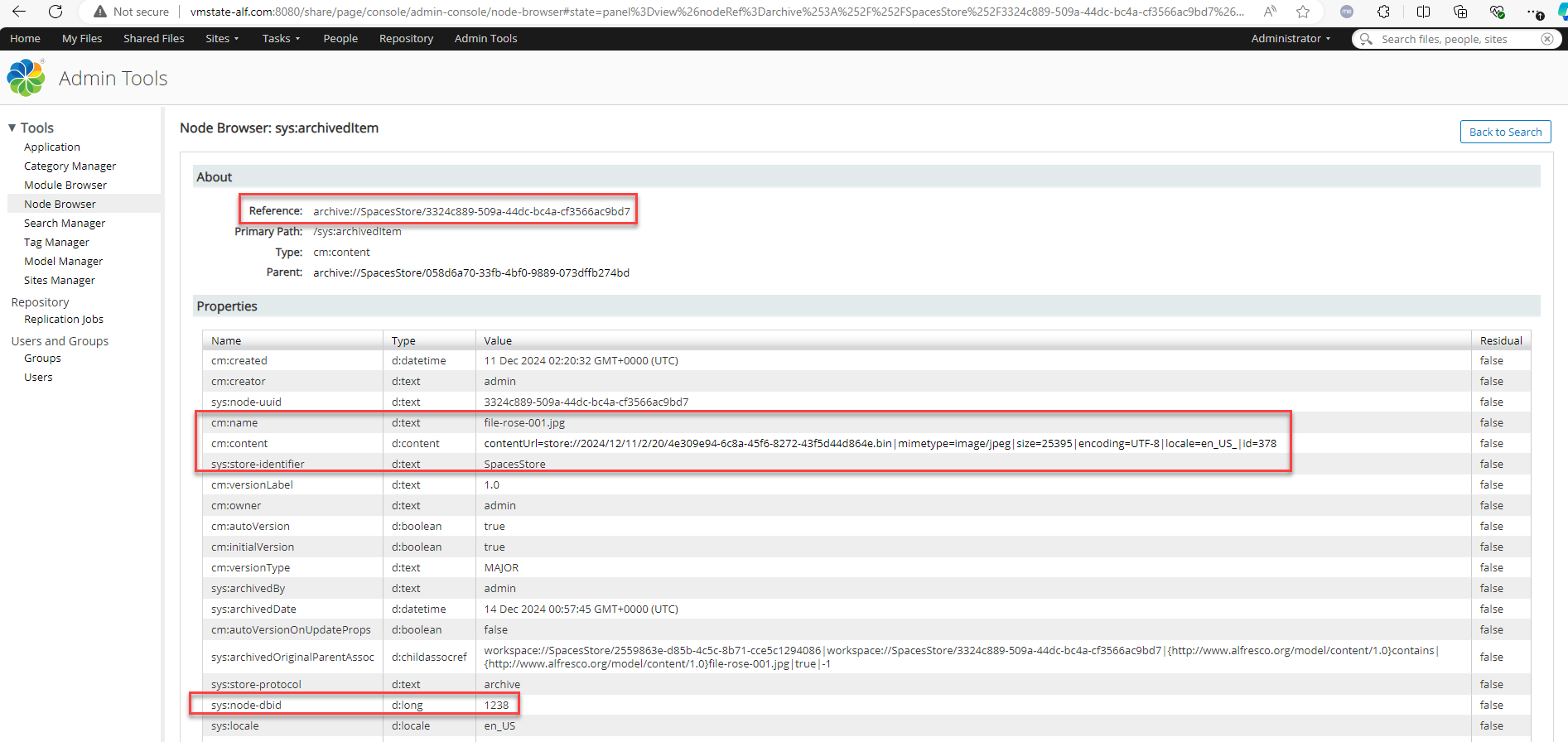The height and width of the screenshot is (742, 1568).
Task: Click the sys:node-uuid value cell
Action: (586, 402)
